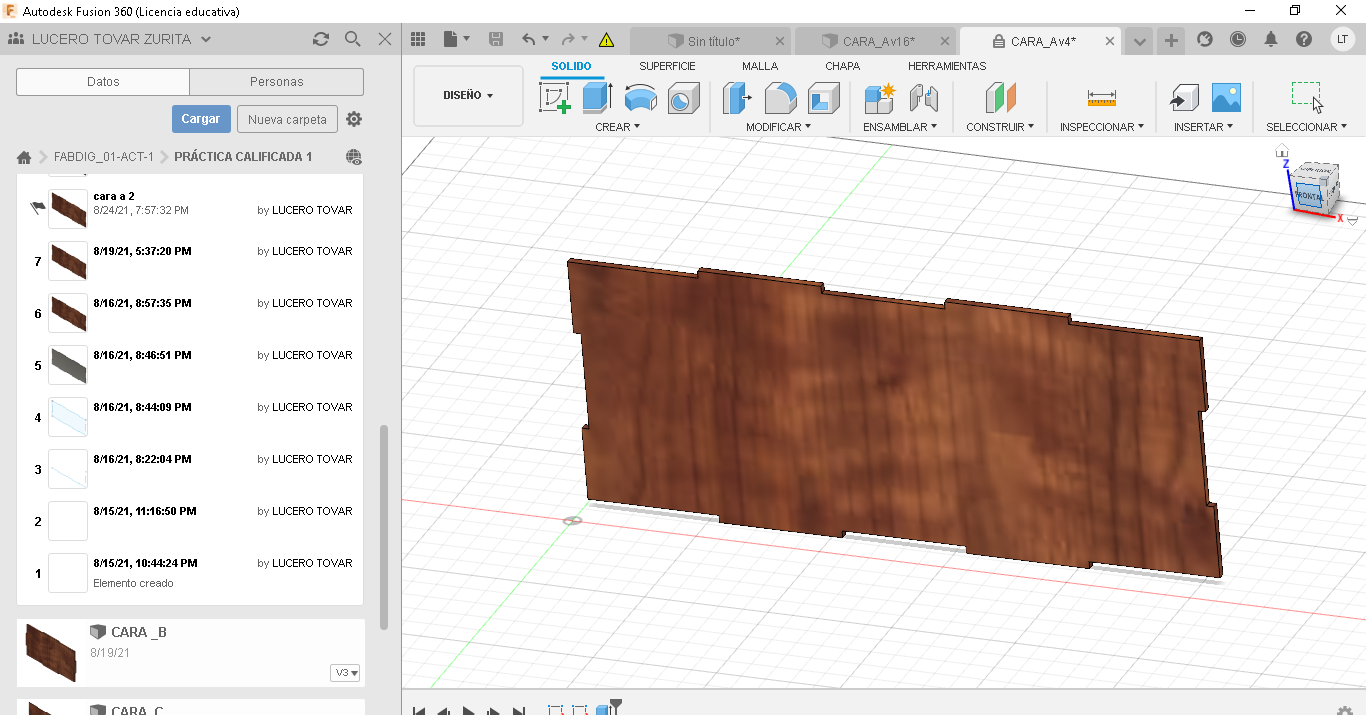Add a new design tab with plus

point(1171,41)
